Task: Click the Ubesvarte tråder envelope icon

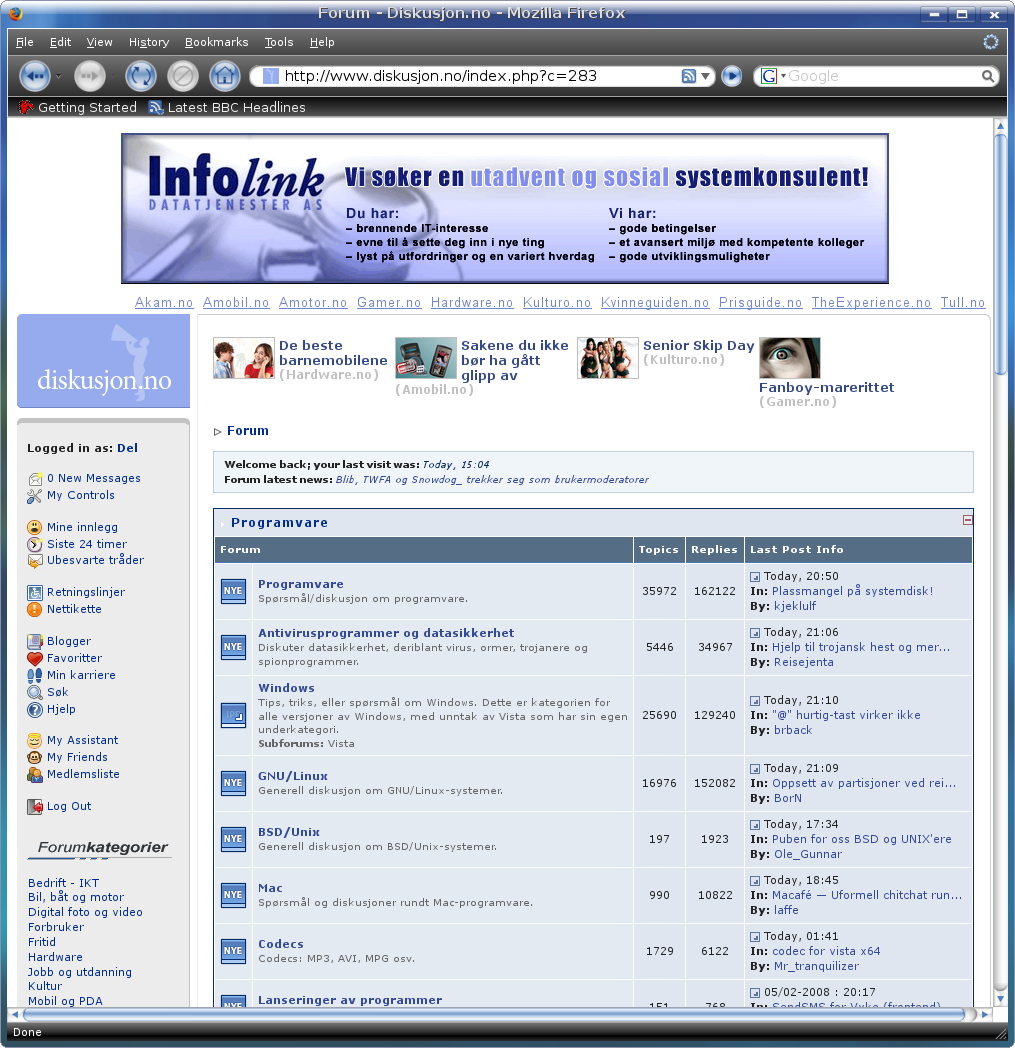Action: (x=35, y=561)
